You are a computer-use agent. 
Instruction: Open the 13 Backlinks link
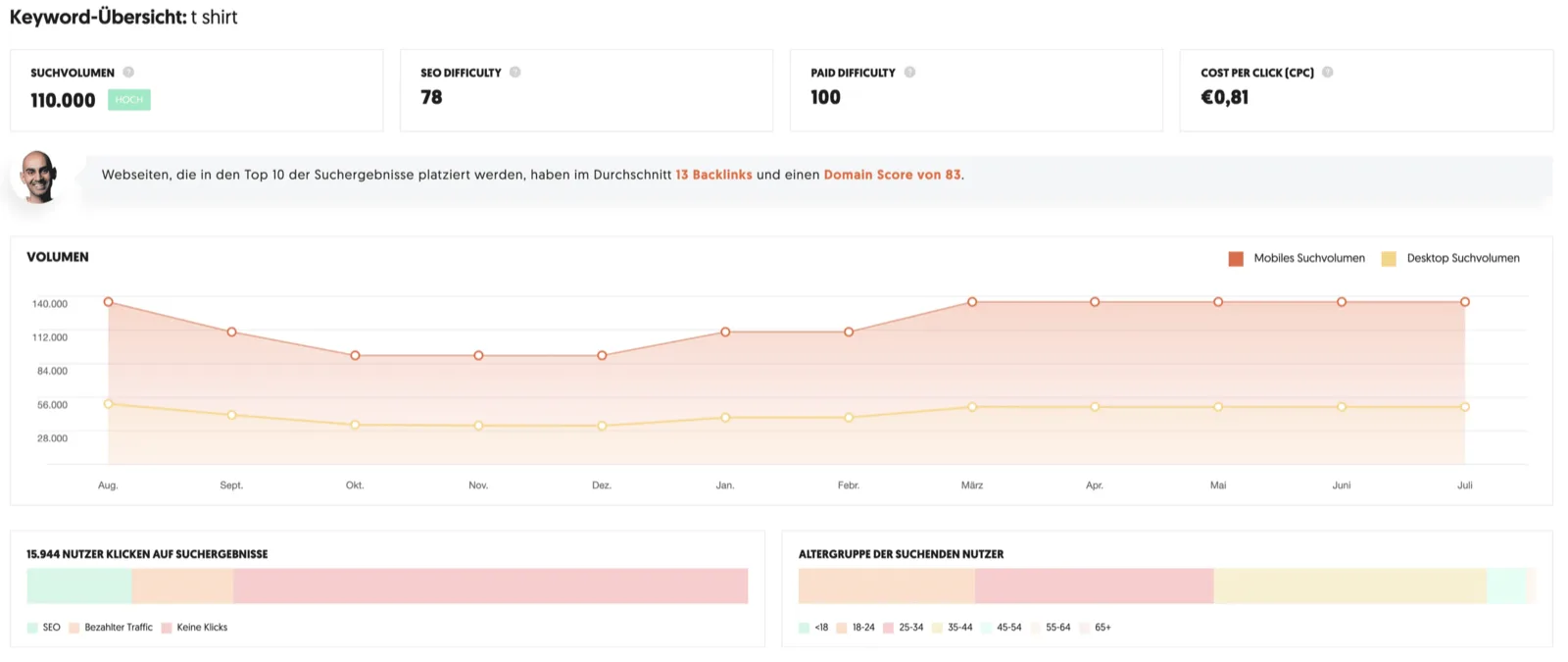[x=713, y=175]
